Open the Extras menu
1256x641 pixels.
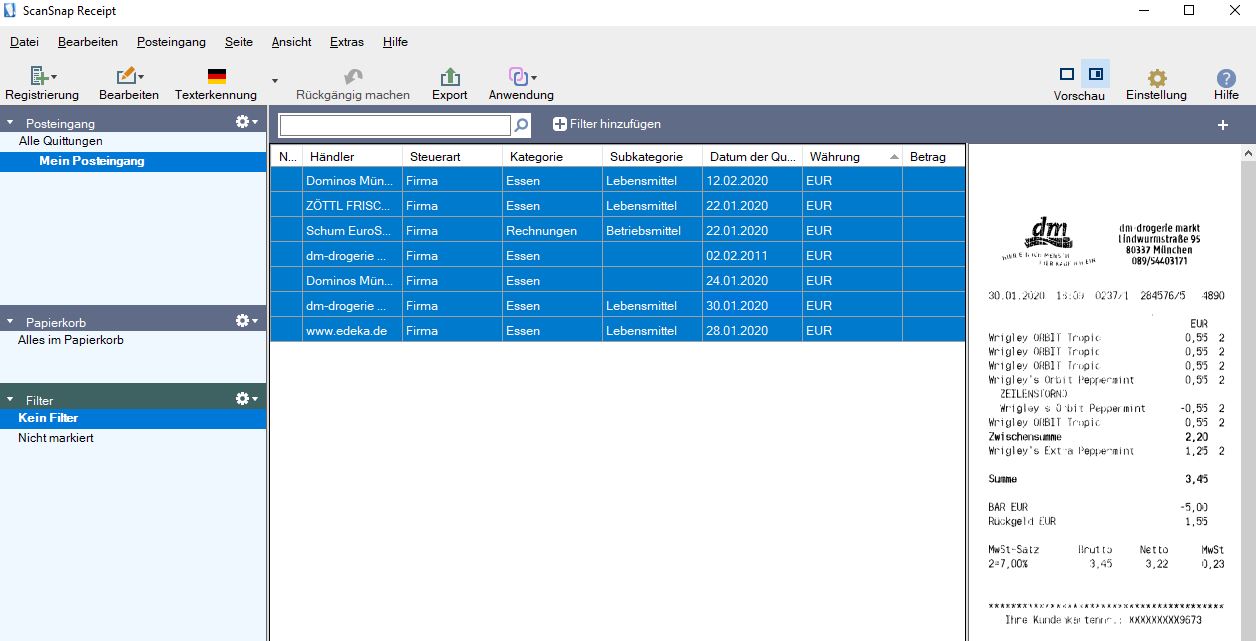346,42
